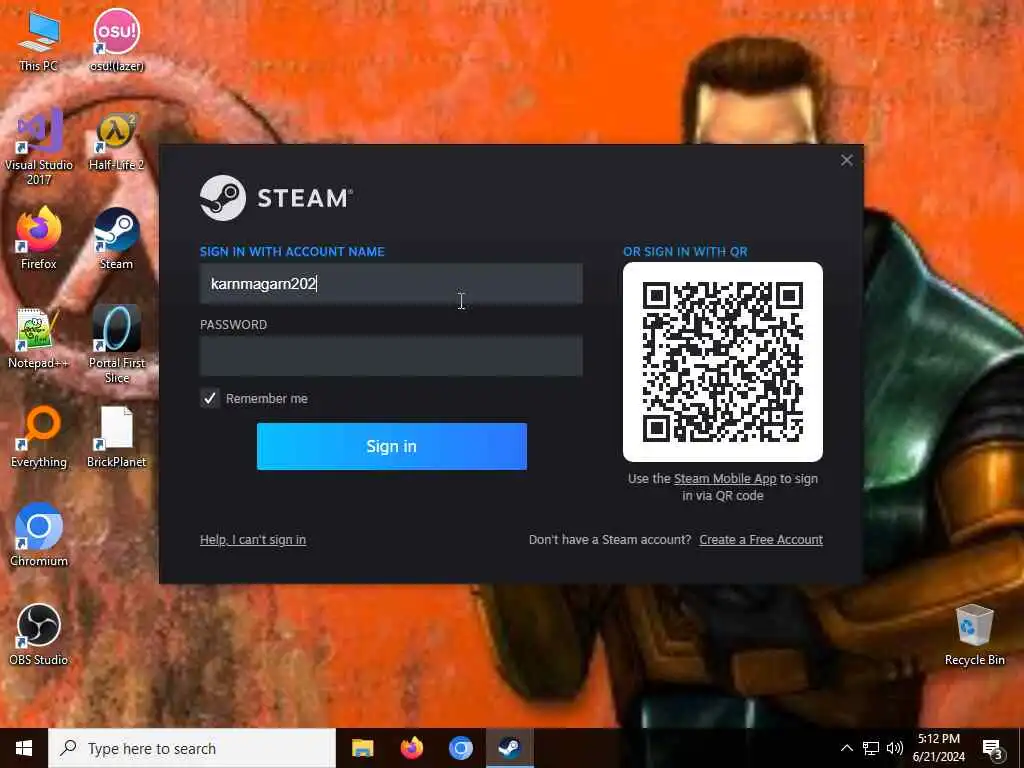Viewport: 1024px width, 768px height.
Task: Select the osu!(lazer) desktop shortcut
Action: click(x=116, y=40)
